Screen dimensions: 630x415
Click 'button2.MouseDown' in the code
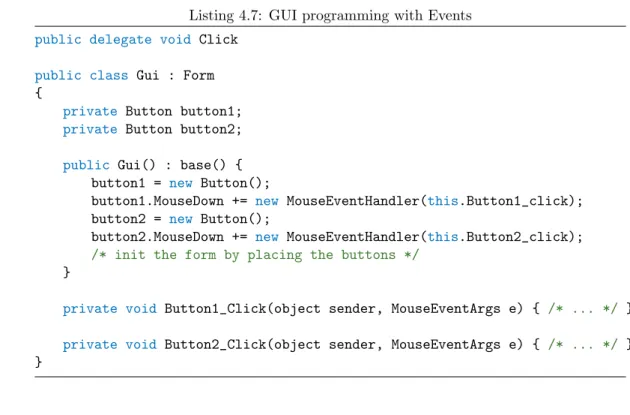tap(158, 237)
